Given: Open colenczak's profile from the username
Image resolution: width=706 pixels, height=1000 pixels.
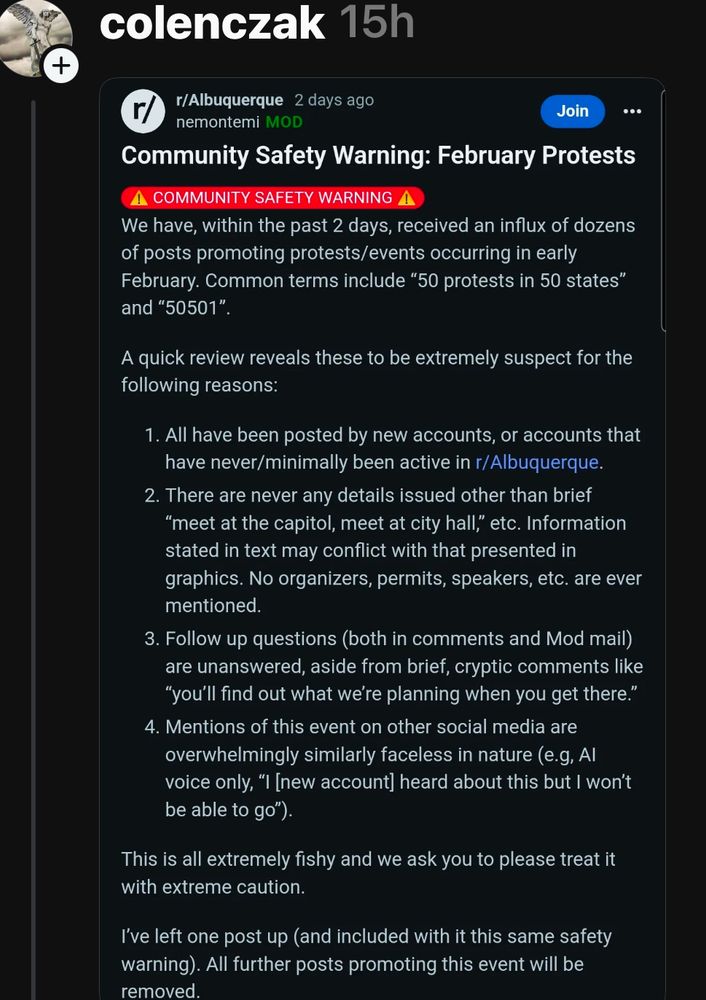Looking at the screenshot, I should click(x=212, y=23).
